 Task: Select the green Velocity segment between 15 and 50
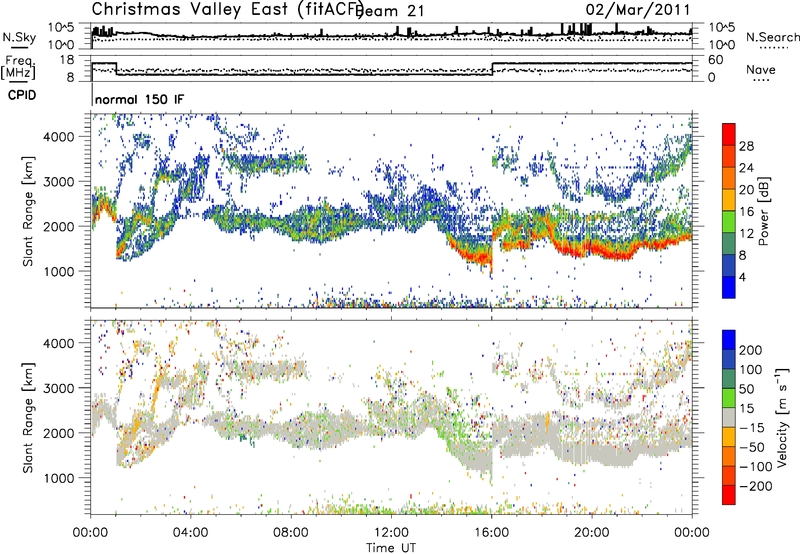[x=729, y=398]
